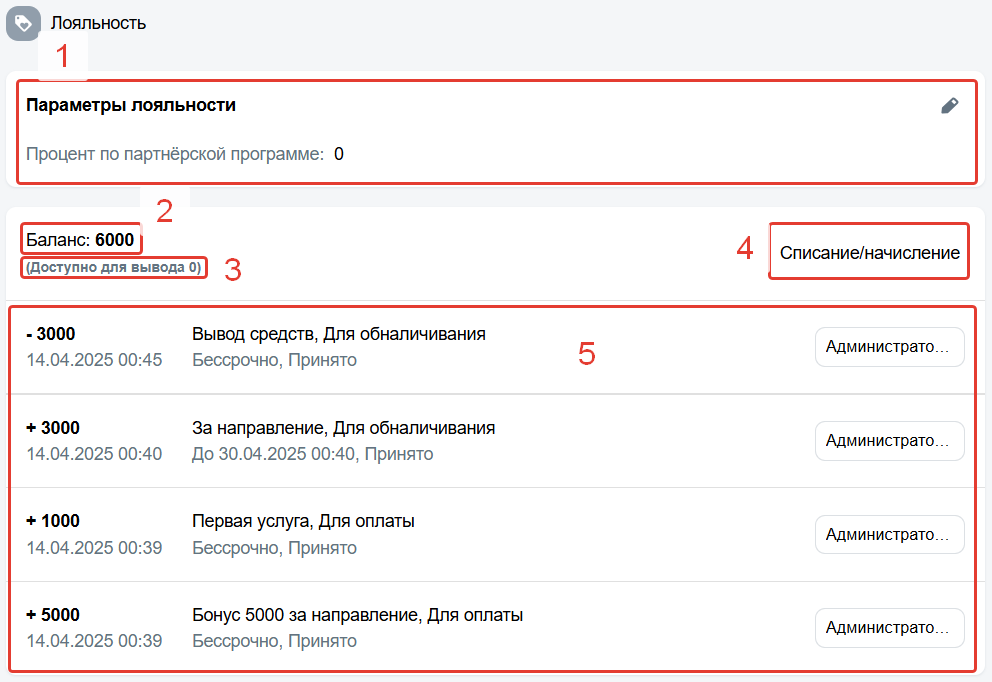Screen dimensions: 992x682
Task: Select the Первая услуга, Для оплаты entry
Action: 303,521
